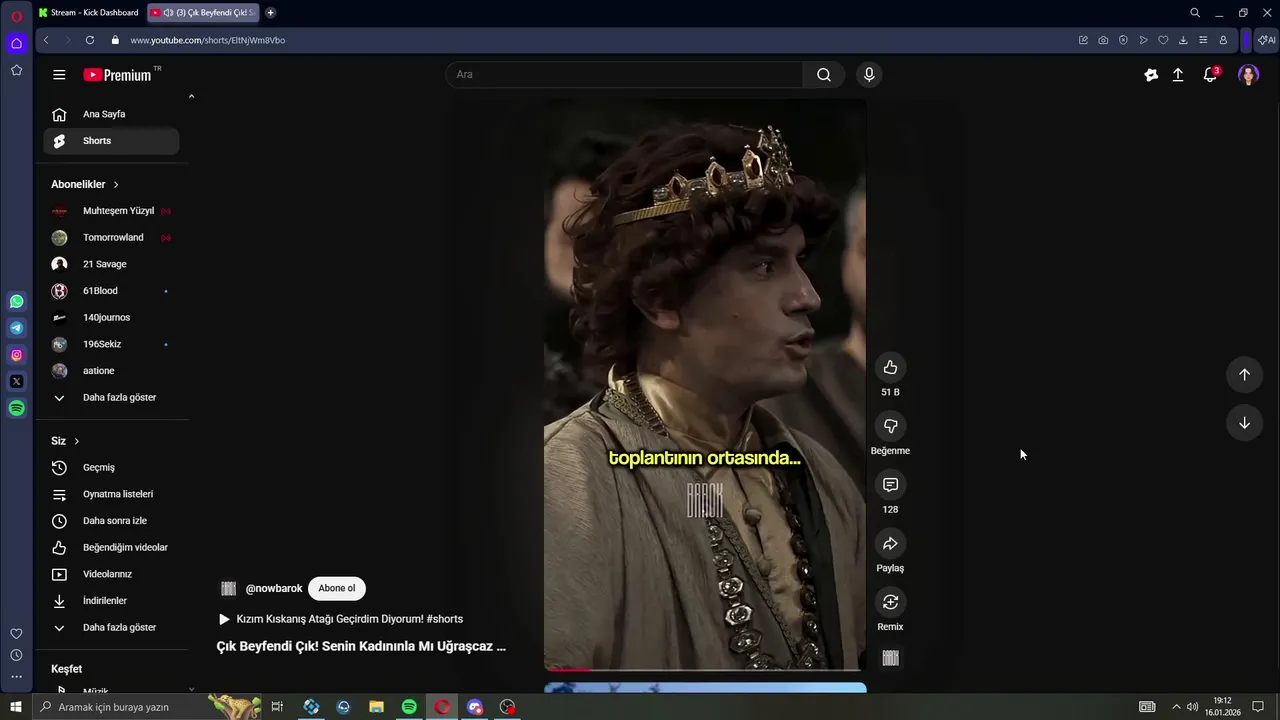Click the YouTube create upload arrow icon
This screenshot has height=720, width=1280.
(x=1178, y=75)
